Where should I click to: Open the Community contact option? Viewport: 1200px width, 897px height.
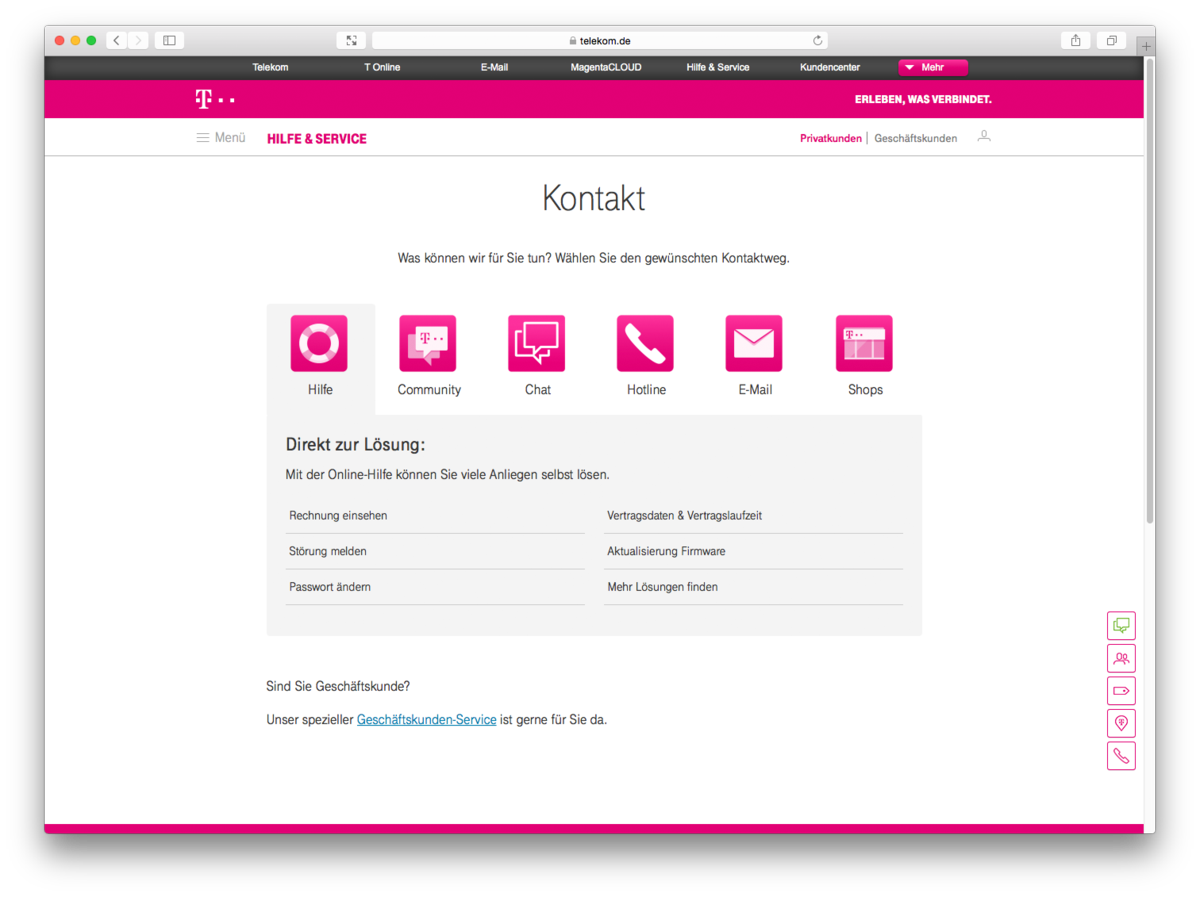pos(428,343)
